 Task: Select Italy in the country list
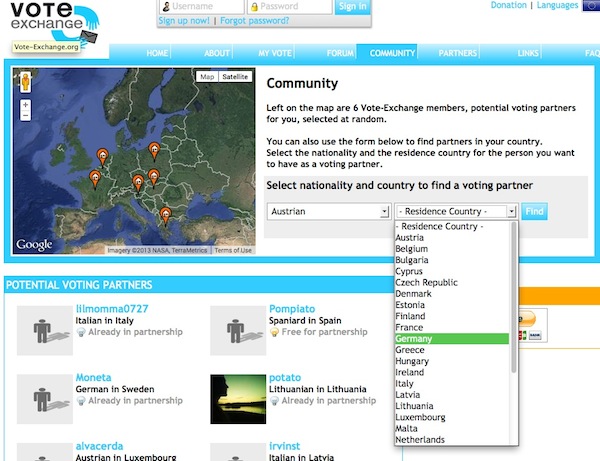tap(452, 383)
